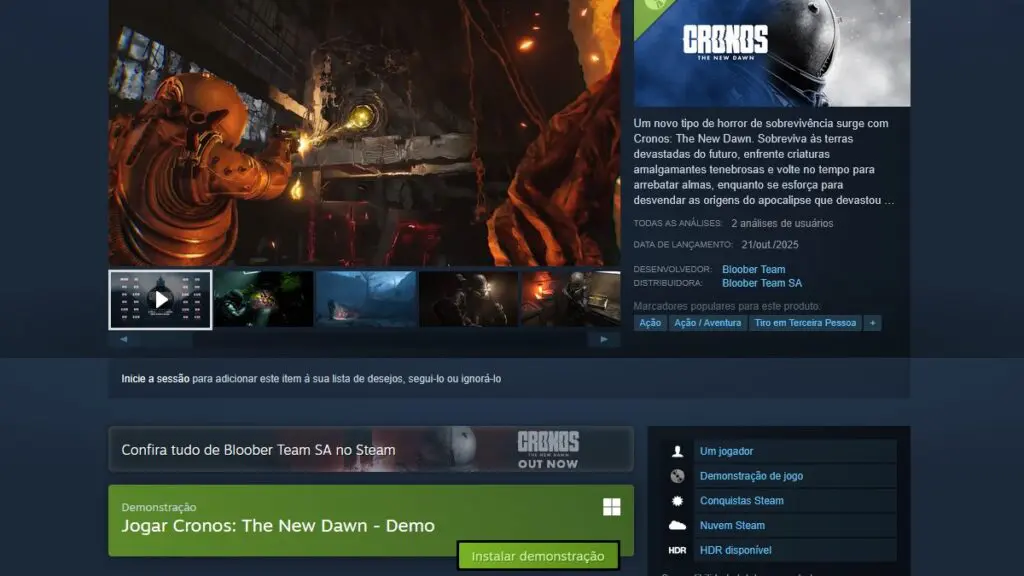Open the Bloober Team developer link
Screen dimensions: 1024x576
(x=753, y=269)
